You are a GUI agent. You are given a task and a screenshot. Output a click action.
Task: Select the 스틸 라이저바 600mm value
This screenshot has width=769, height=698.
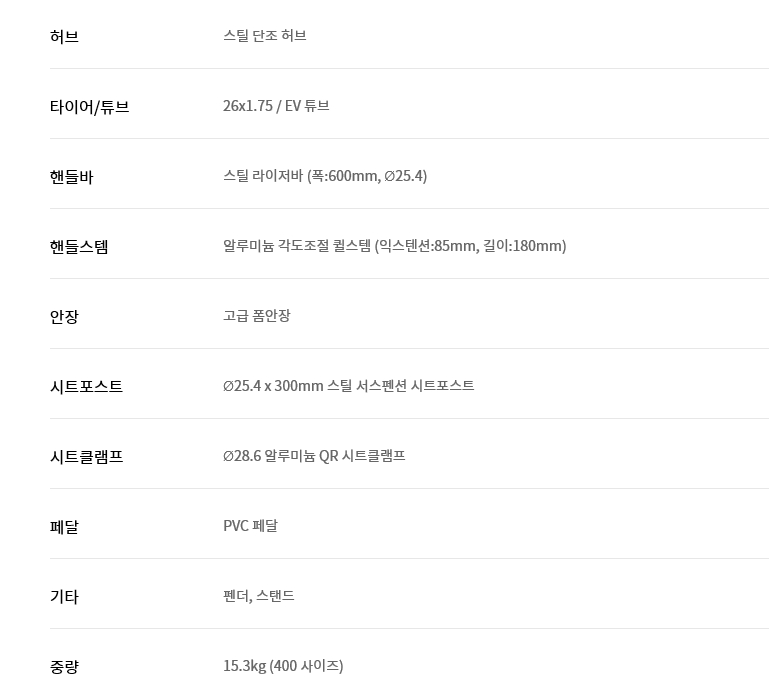point(325,176)
